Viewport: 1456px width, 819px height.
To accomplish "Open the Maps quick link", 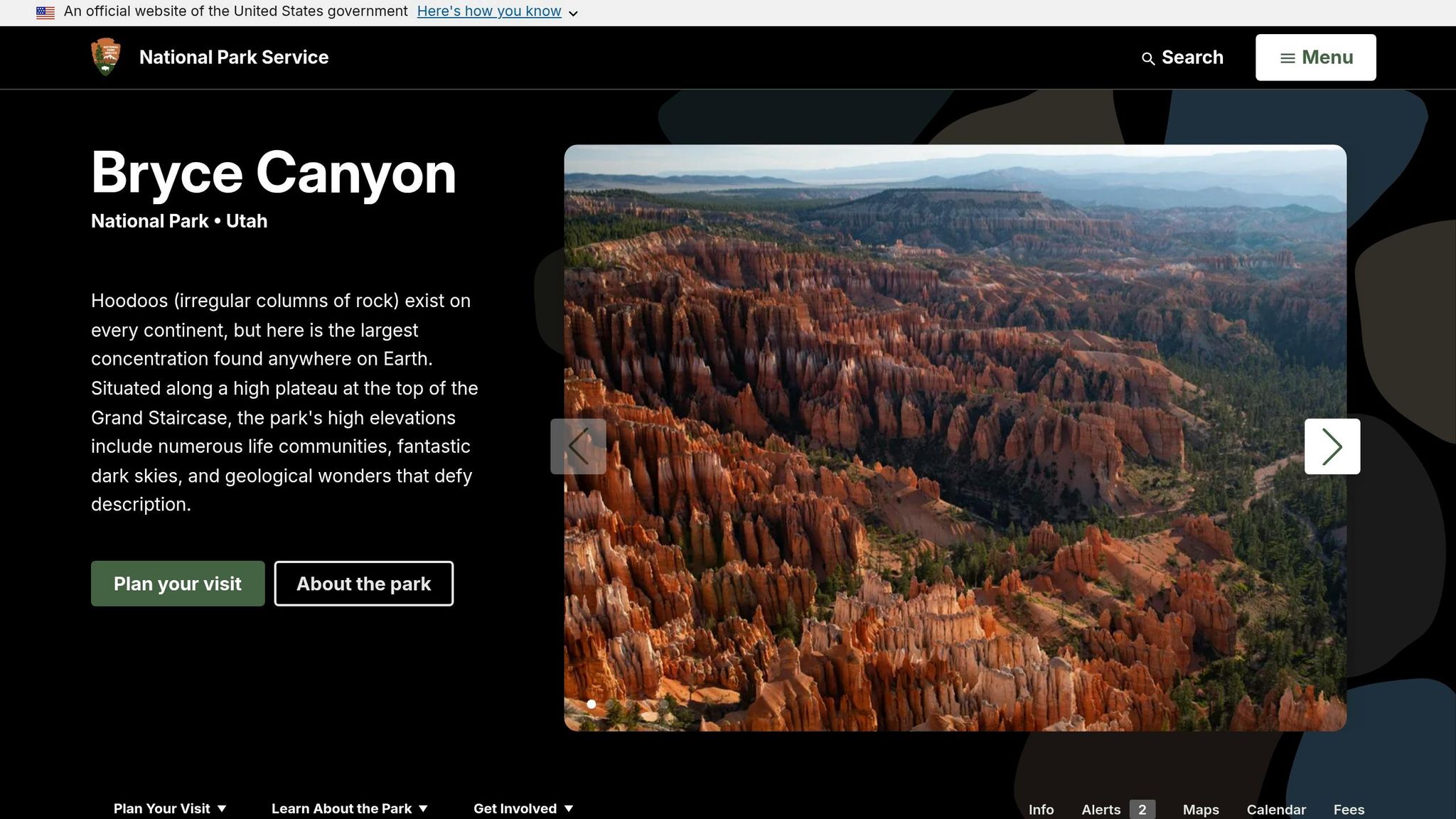I will 1201,810.
